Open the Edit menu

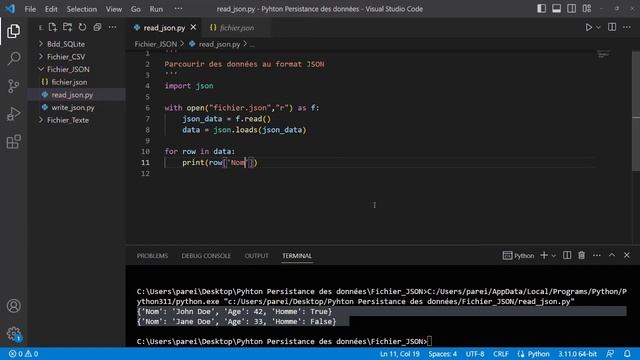pyautogui.click(x=51, y=9)
